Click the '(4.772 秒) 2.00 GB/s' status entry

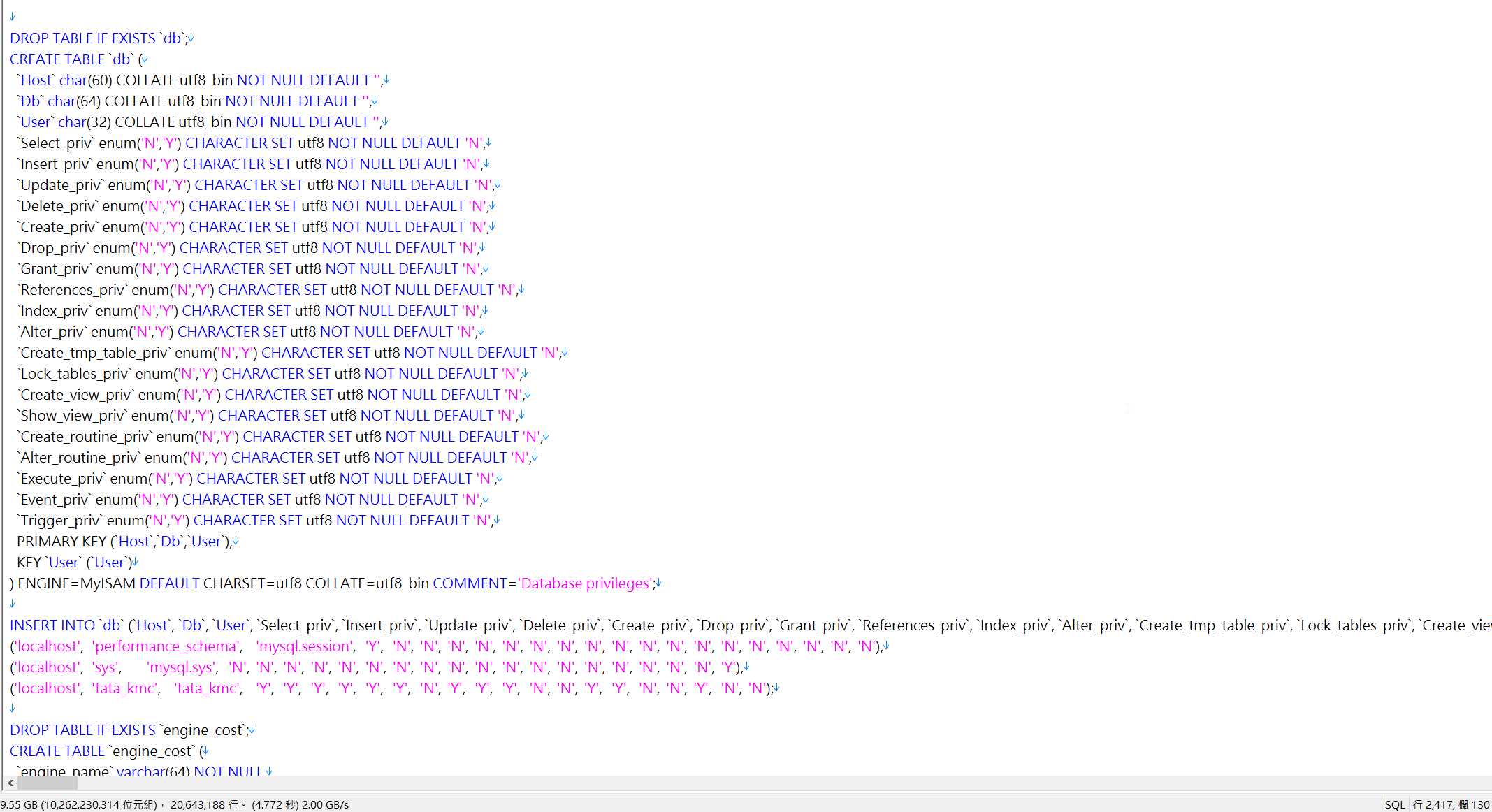(x=300, y=804)
